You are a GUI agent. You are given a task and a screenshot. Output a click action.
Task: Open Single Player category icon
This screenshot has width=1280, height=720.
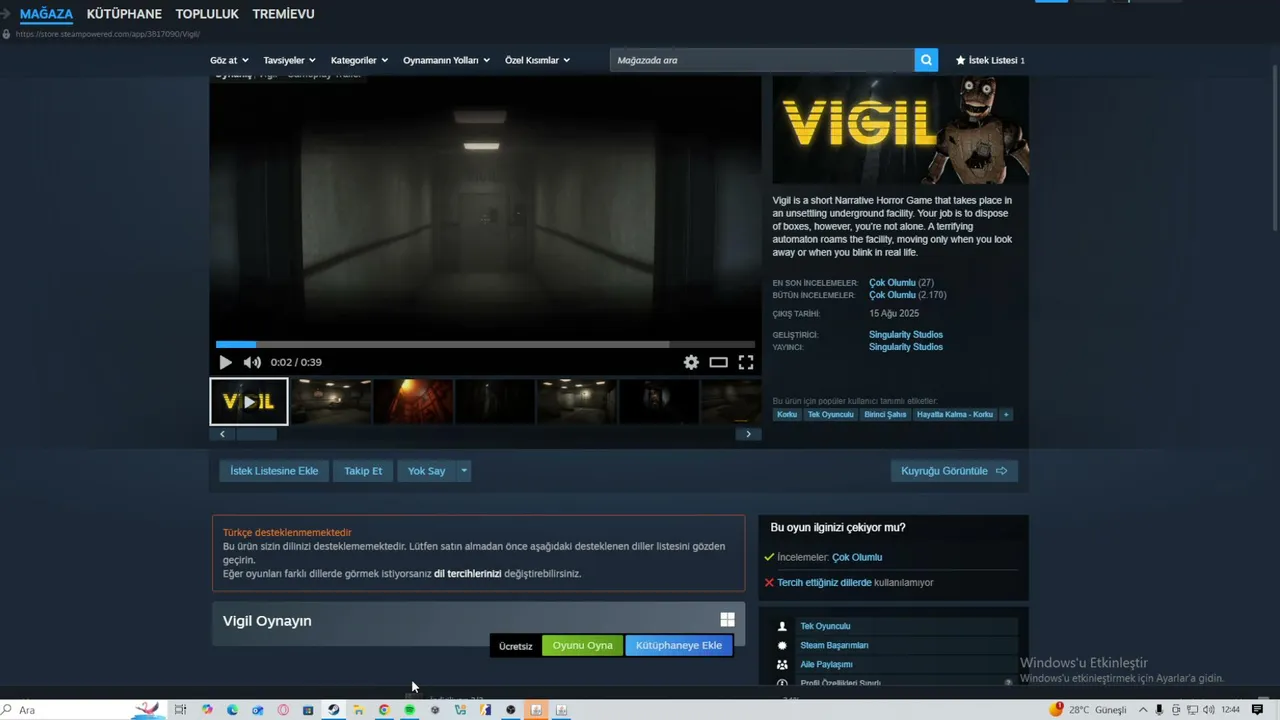pos(782,626)
